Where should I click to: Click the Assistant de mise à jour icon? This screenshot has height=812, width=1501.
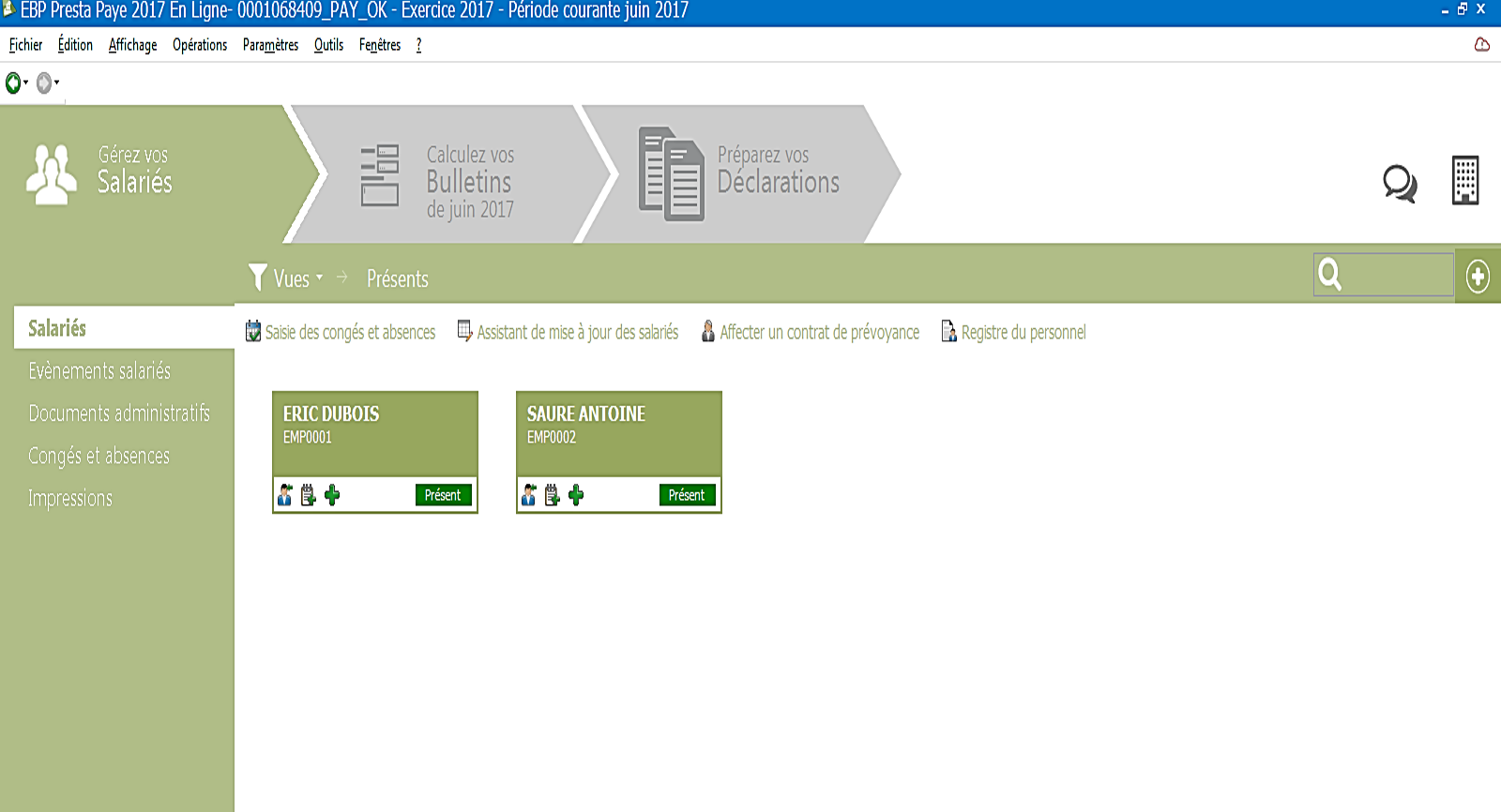point(464,331)
